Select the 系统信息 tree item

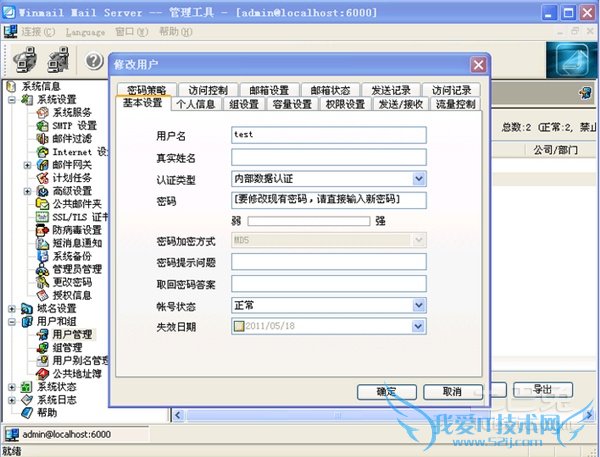coord(41,87)
